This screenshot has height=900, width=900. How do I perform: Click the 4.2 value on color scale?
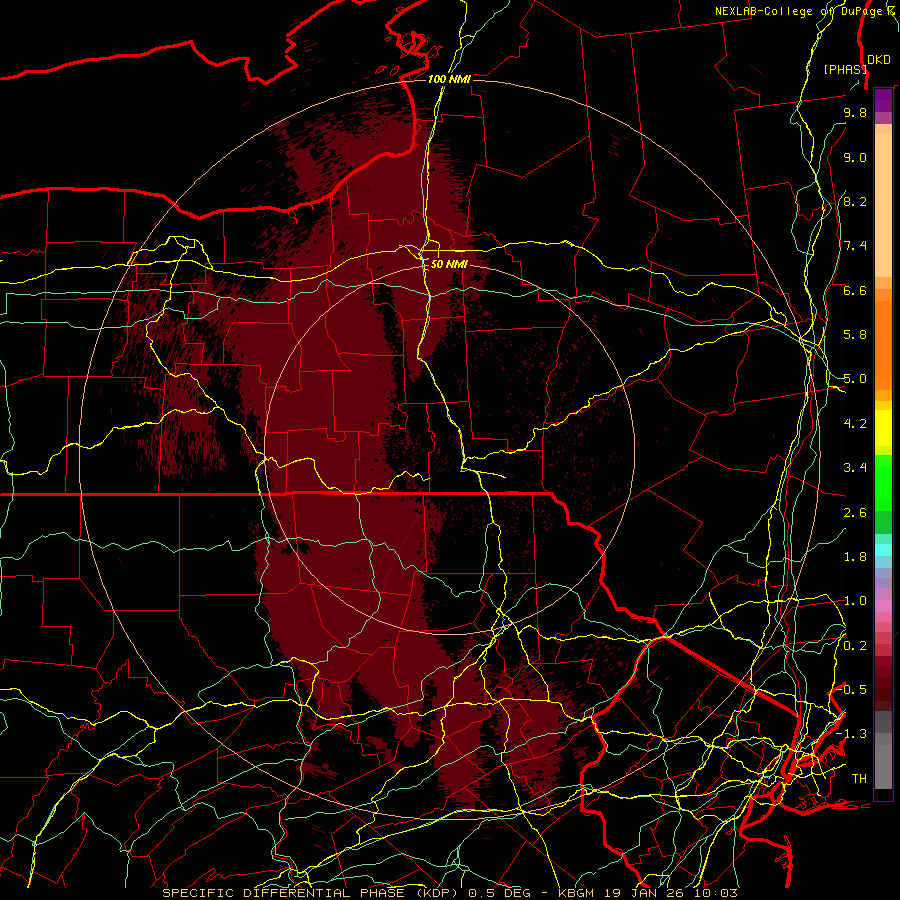coord(855,424)
